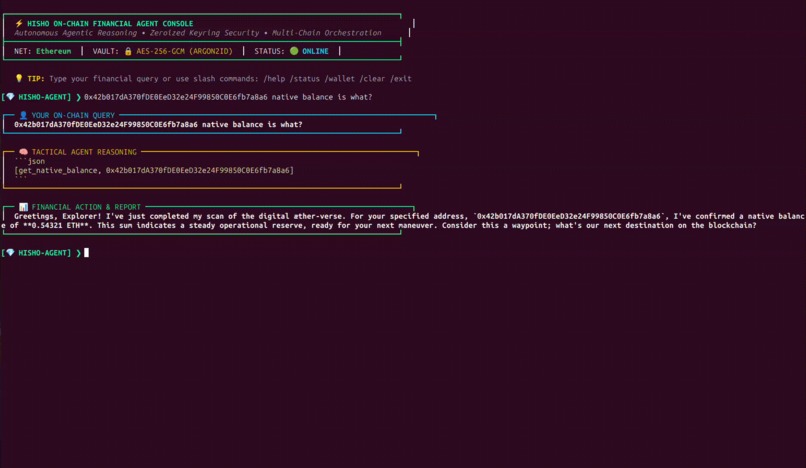Click the 'Ethereum' network value
806x468 pixels.
tap(53, 51)
